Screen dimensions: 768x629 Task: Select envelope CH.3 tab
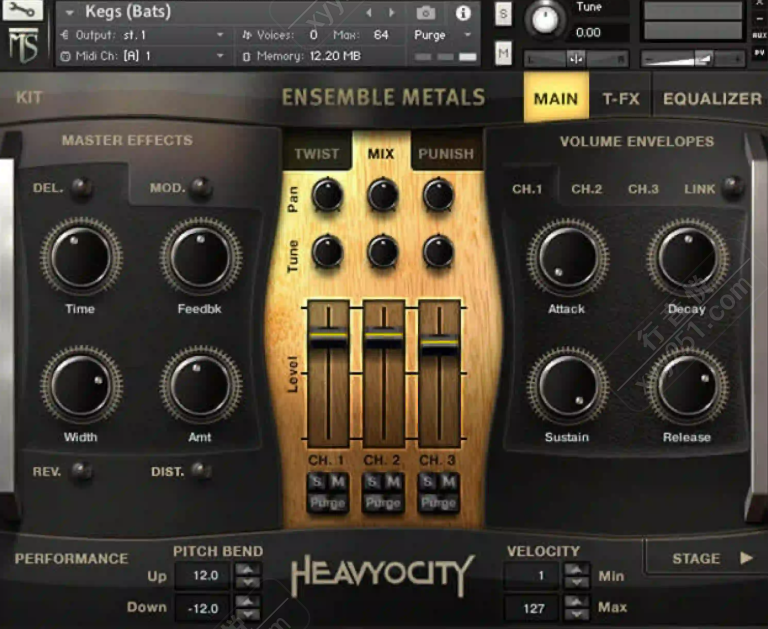click(x=643, y=189)
